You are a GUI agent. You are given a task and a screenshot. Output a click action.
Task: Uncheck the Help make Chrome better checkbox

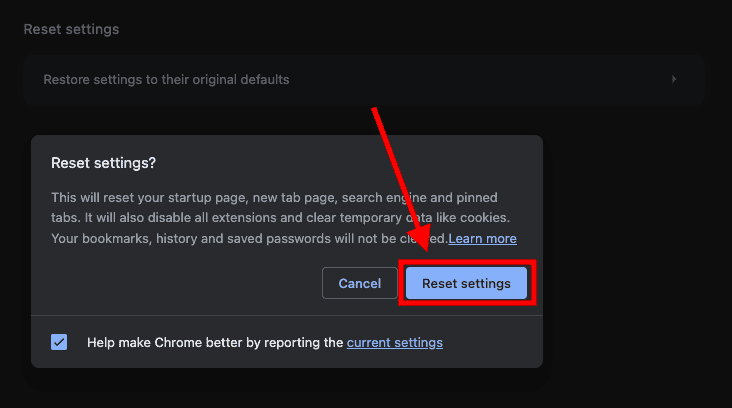[59, 342]
